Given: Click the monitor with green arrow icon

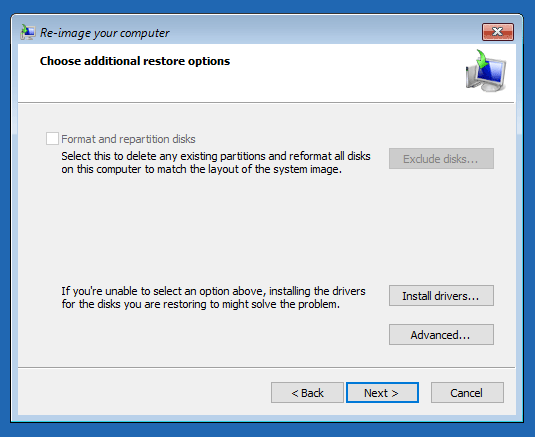Looking at the screenshot, I should tap(486, 71).
